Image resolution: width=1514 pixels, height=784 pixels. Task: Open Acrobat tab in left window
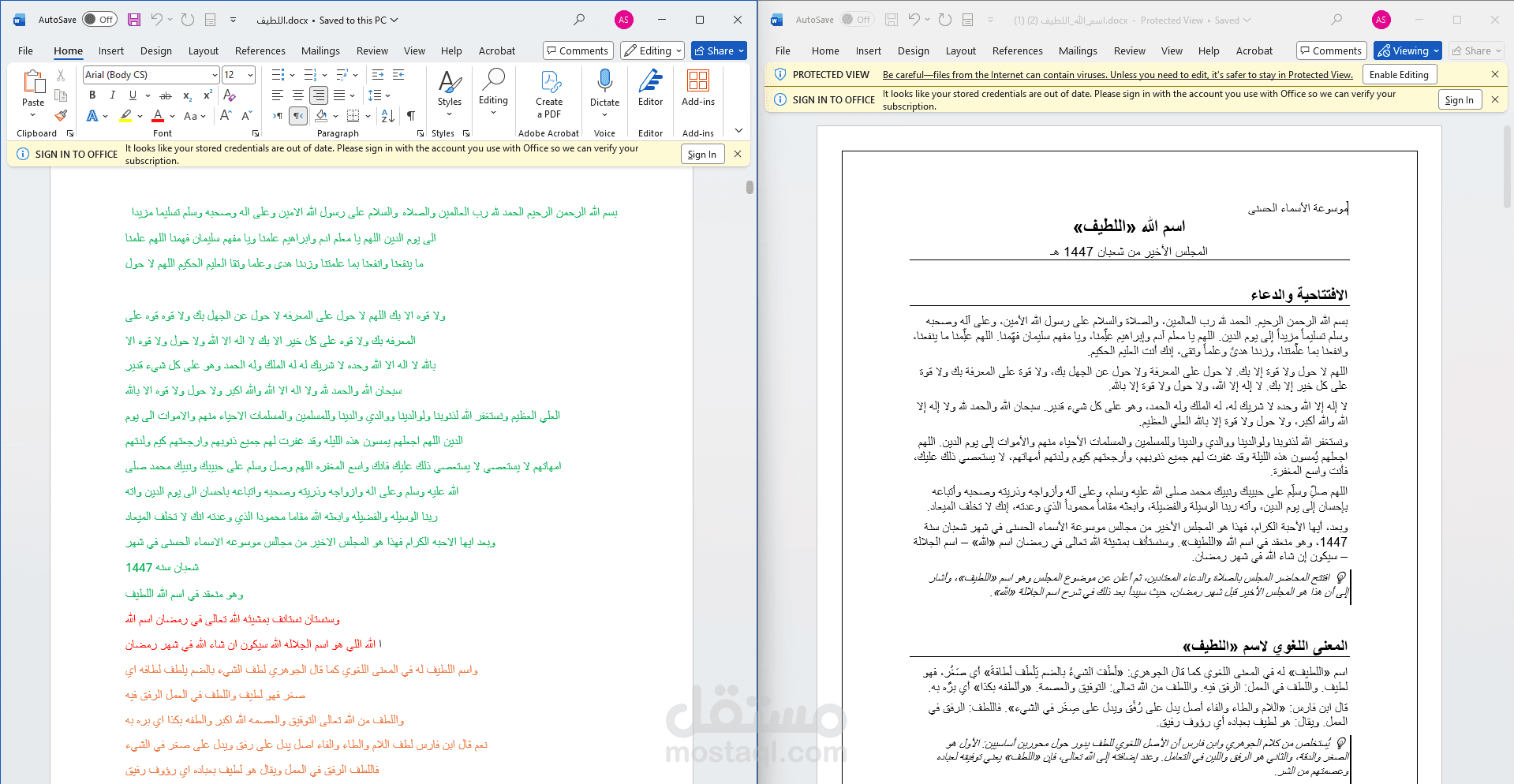pos(497,50)
